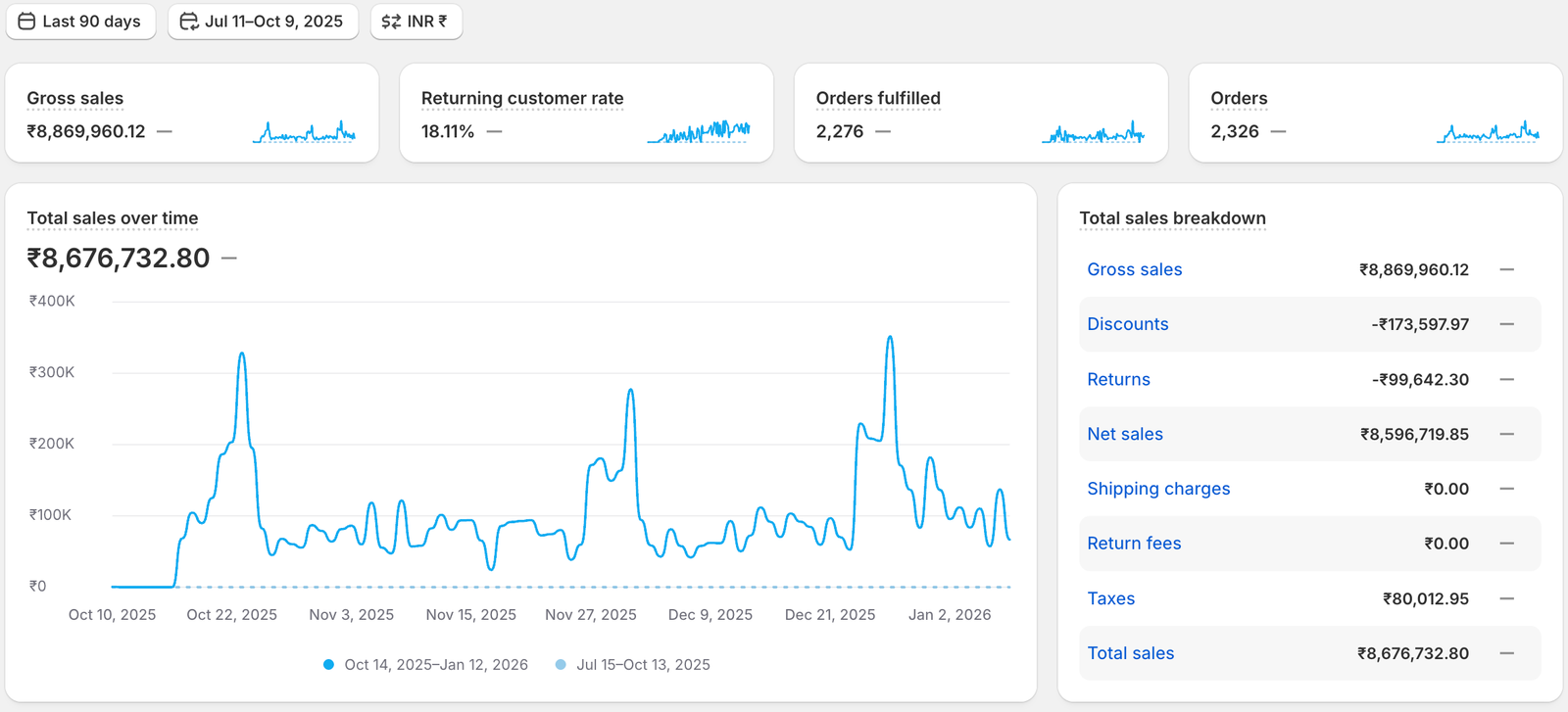This screenshot has width=1568, height=712.
Task: Click the comparison calendar icon for Jul 11–Oct 9
Action: pos(189,22)
